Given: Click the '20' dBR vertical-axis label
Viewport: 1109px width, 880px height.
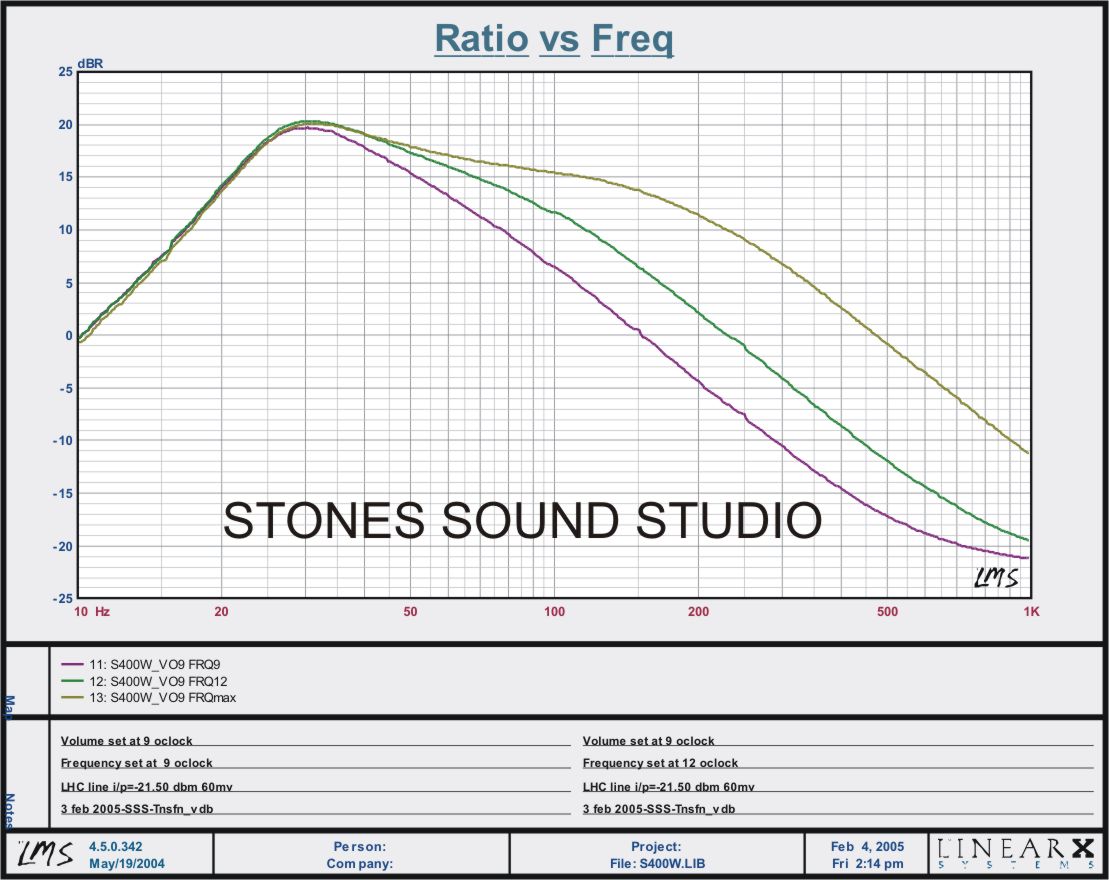Looking at the screenshot, I should (x=66, y=125).
